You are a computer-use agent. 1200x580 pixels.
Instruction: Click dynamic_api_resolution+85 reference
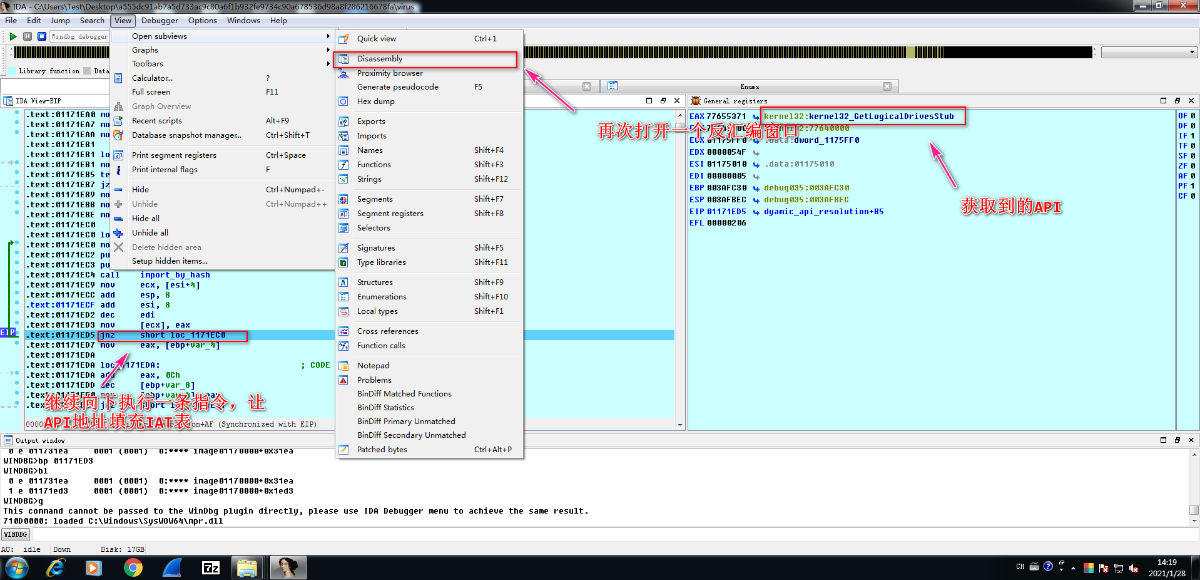point(824,212)
